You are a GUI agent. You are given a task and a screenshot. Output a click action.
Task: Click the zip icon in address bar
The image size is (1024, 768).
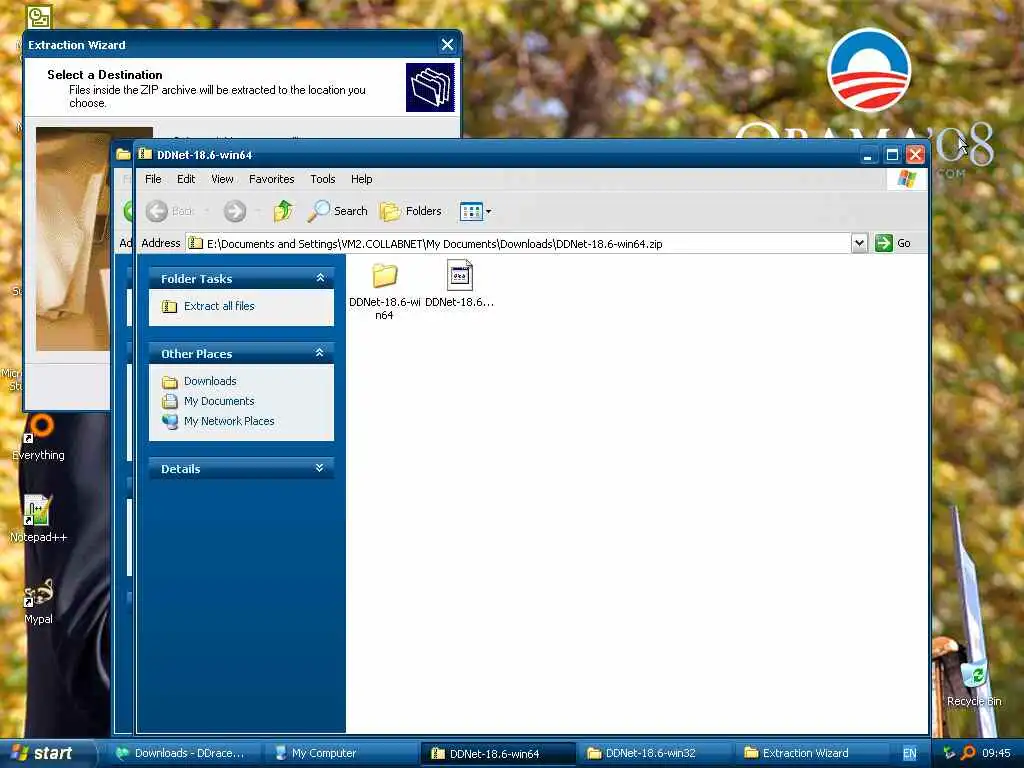195,243
